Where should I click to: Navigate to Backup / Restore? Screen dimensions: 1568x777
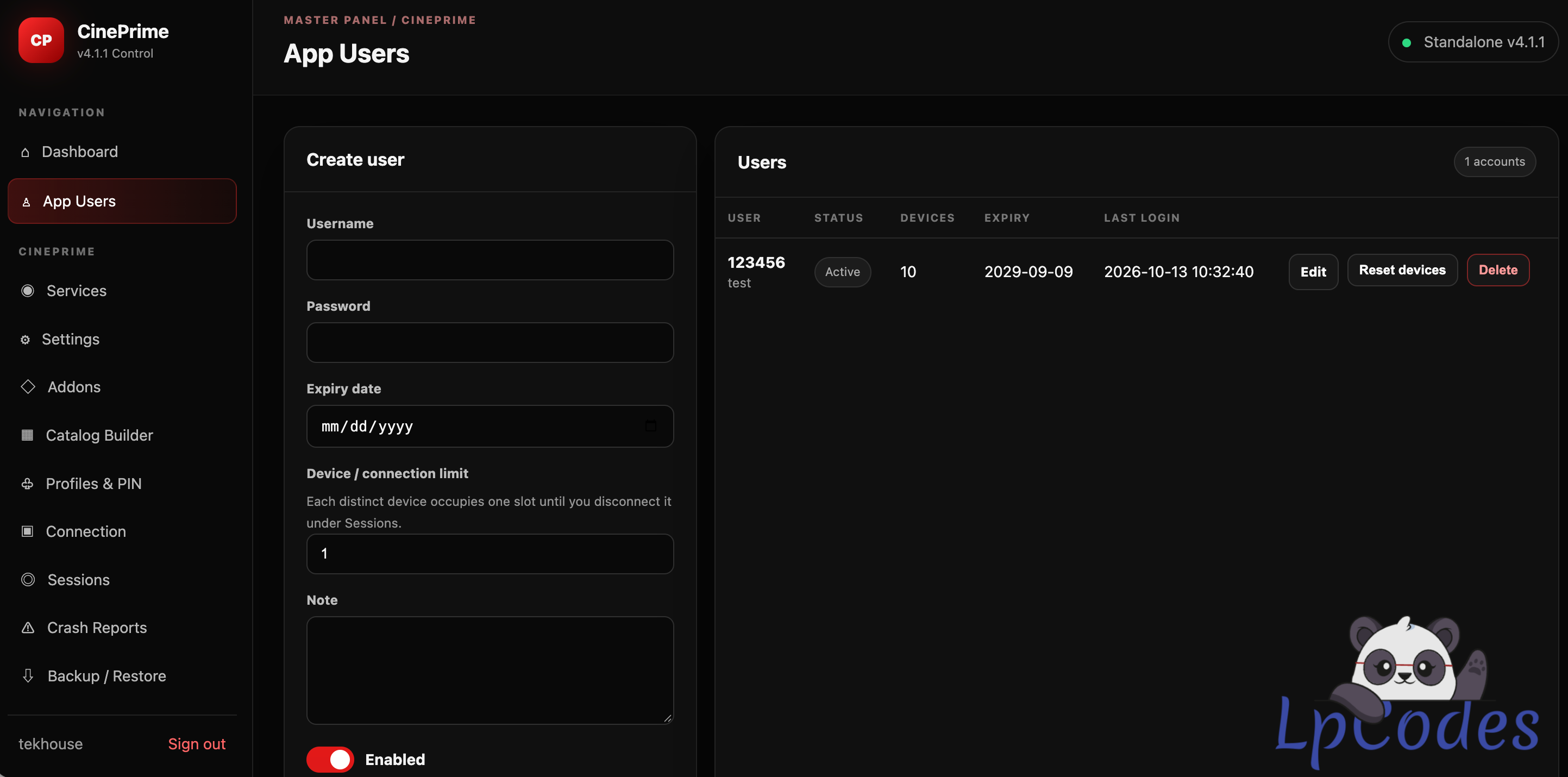pos(122,676)
